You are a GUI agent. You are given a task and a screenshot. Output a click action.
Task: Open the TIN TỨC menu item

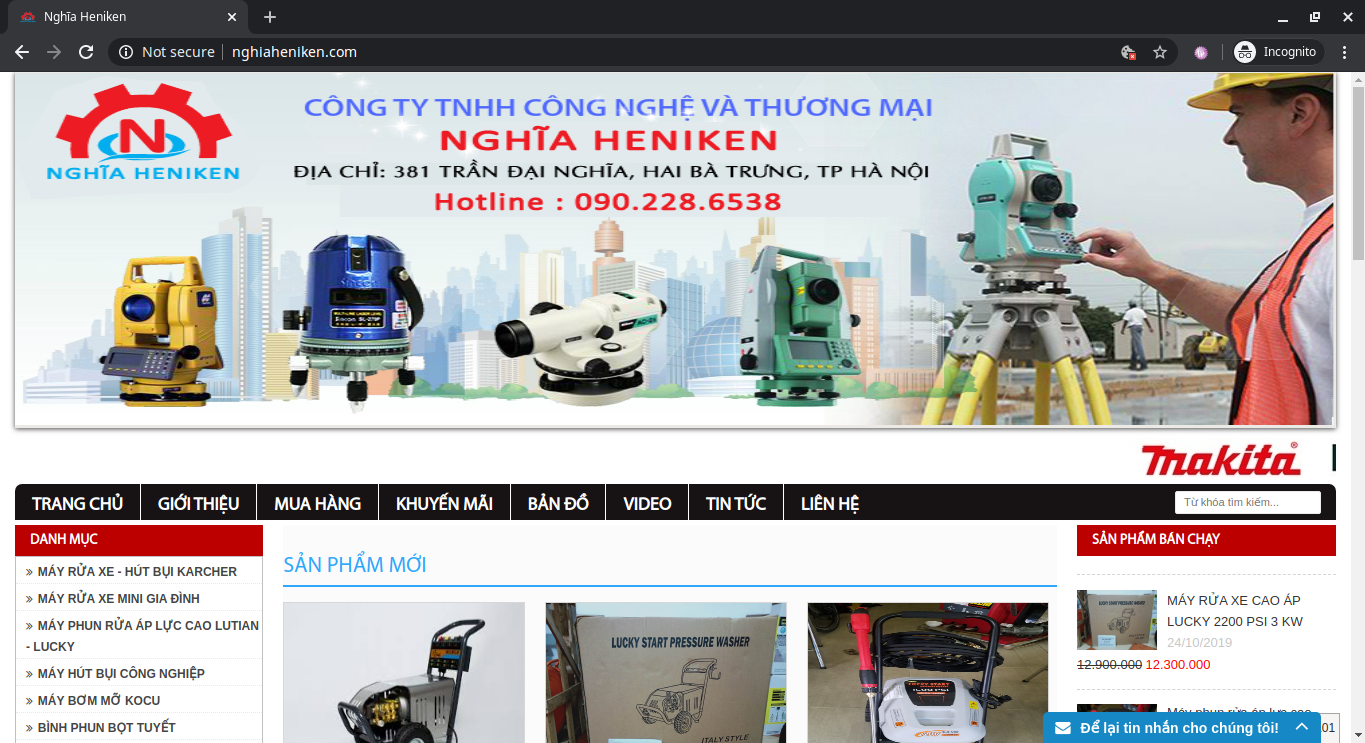click(736, 503)
